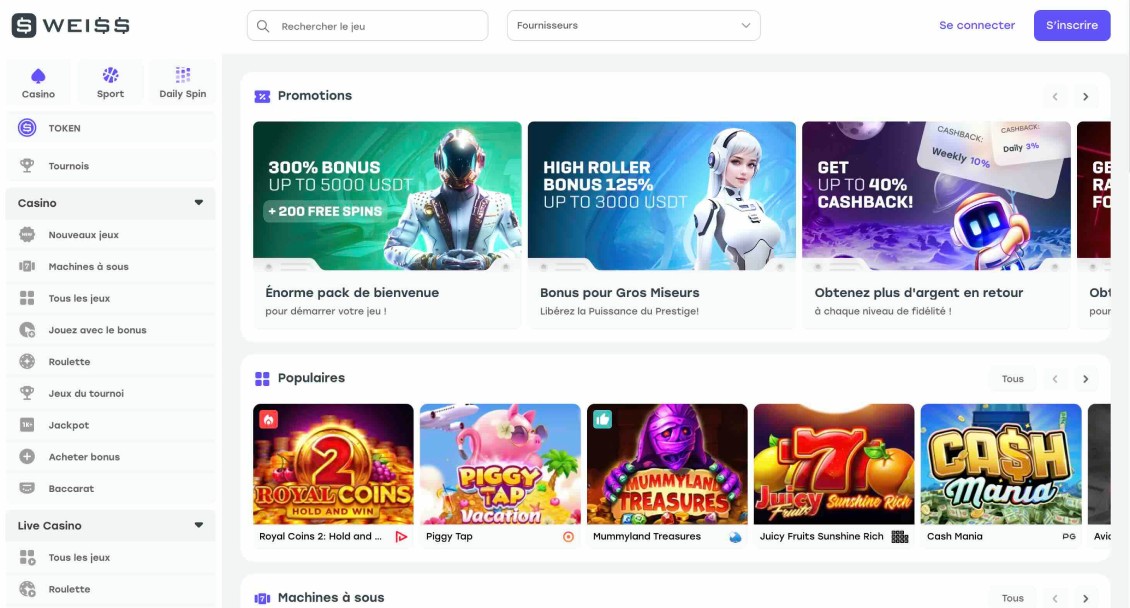
Task: Collapse the Casino sidebar section
Action: click(198, 202)
